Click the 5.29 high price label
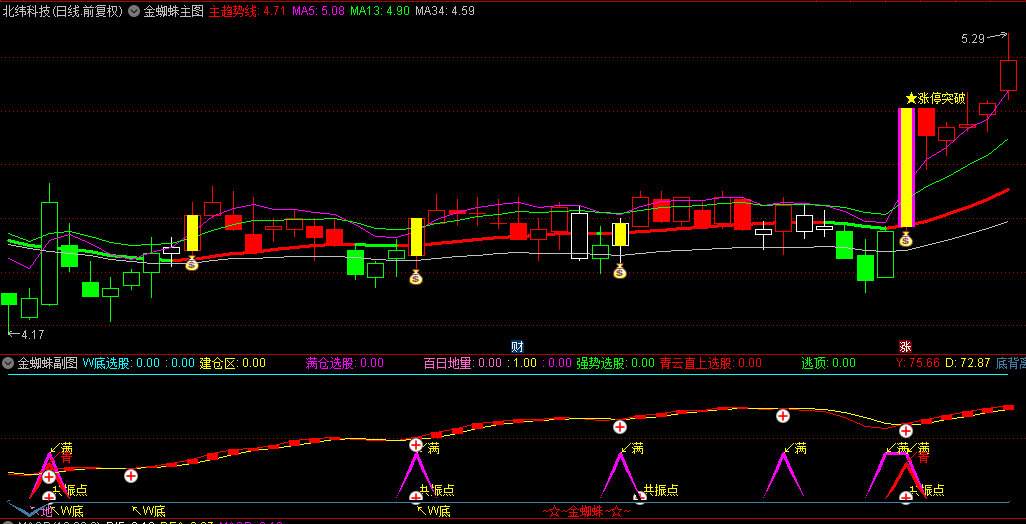This screenshot has width=1026, height=524. point(972,39)
